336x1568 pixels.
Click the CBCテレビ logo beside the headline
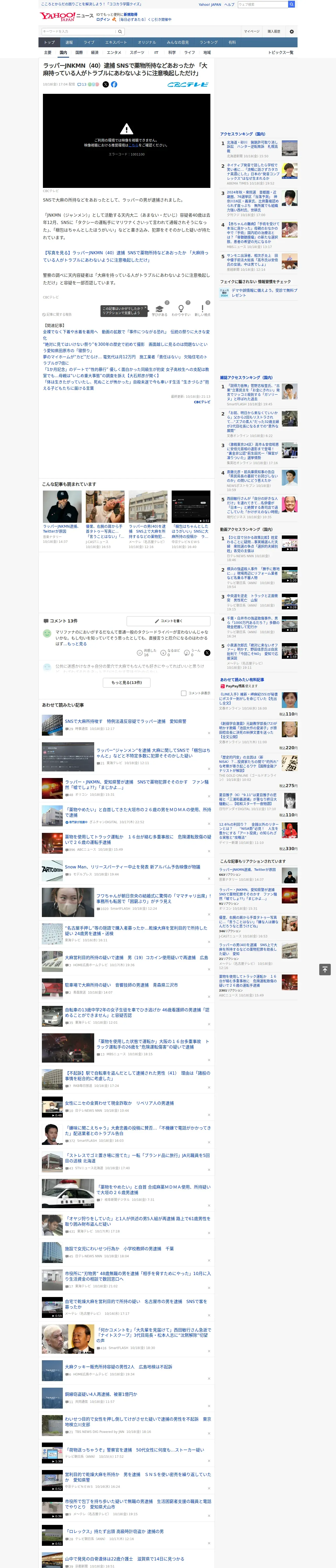click(x=188, y=85)
